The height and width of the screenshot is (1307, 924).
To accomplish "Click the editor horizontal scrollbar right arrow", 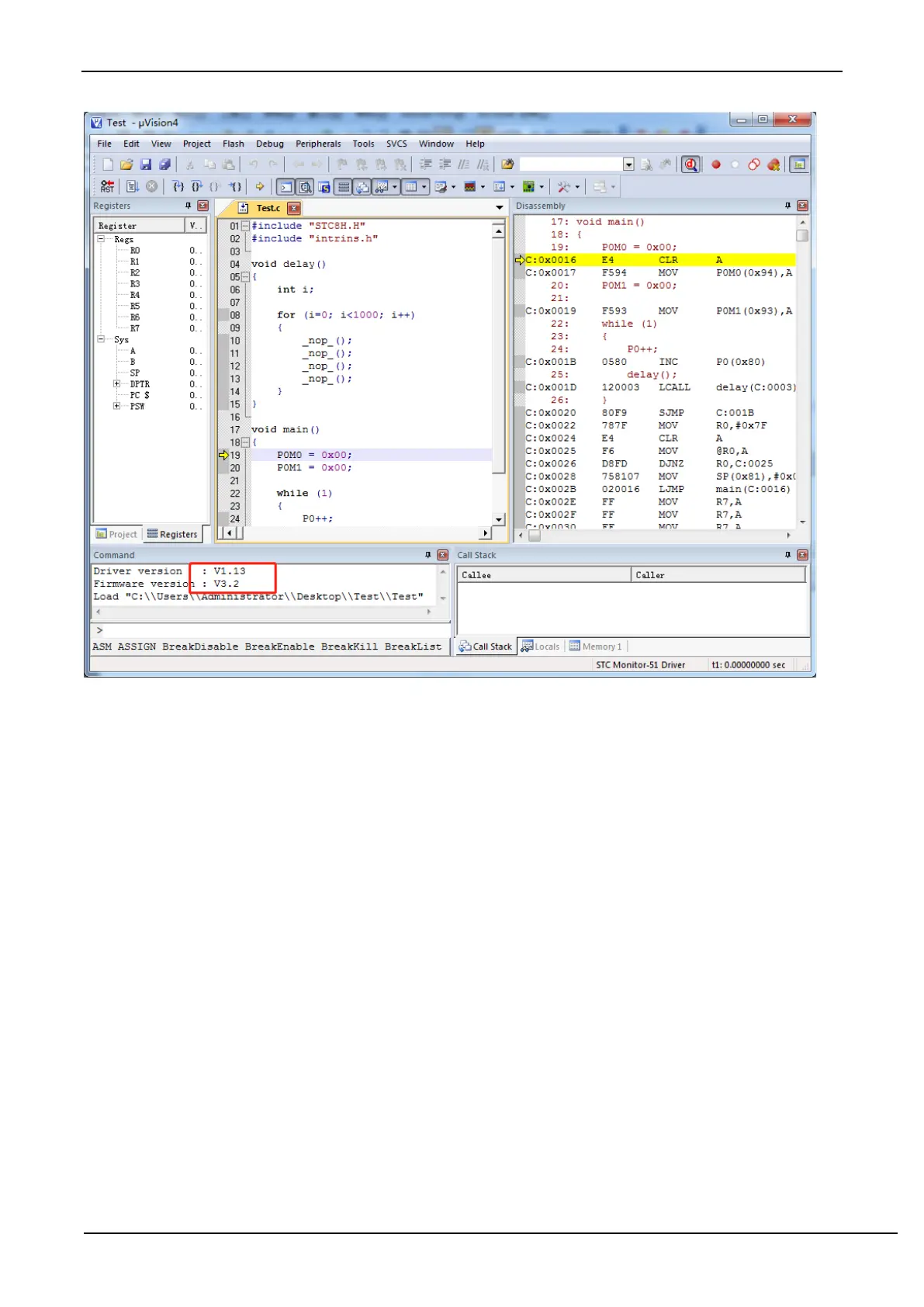I will click(486, 533).
